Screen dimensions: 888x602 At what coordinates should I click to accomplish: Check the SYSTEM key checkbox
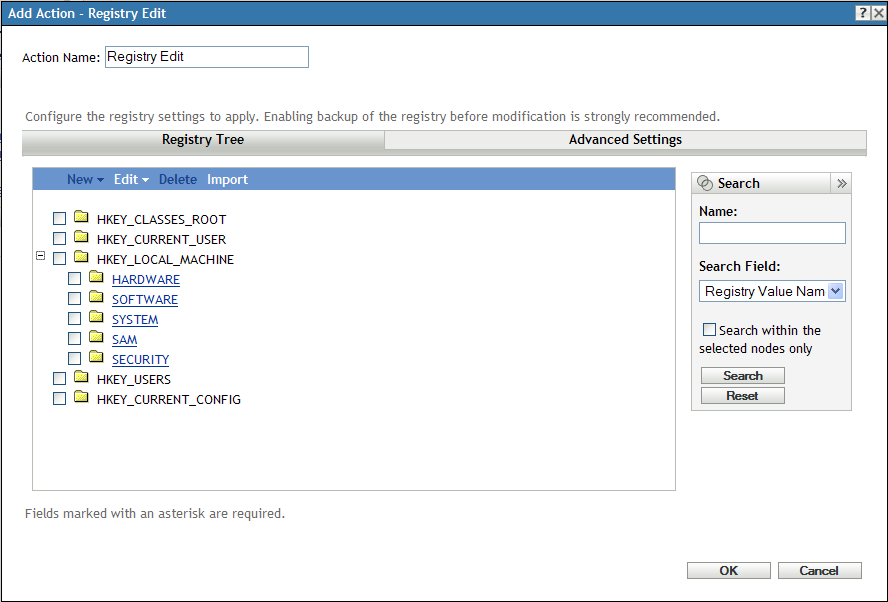pos(74,318)
